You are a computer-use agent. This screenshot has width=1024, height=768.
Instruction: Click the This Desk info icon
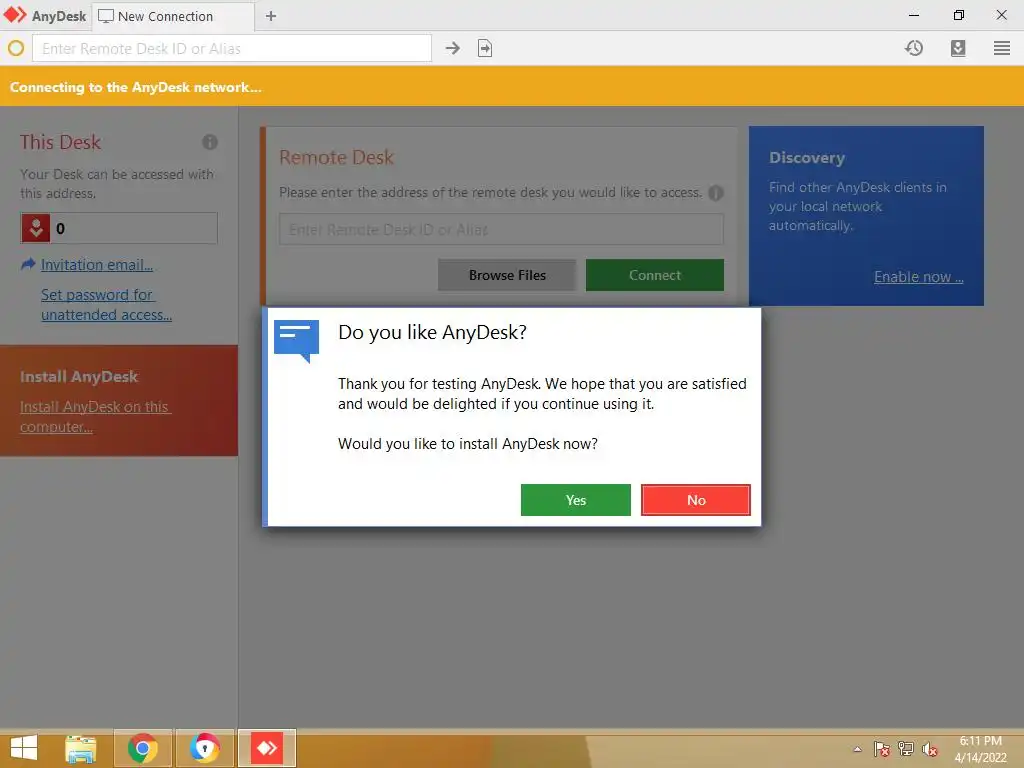[x=210, y=142]
